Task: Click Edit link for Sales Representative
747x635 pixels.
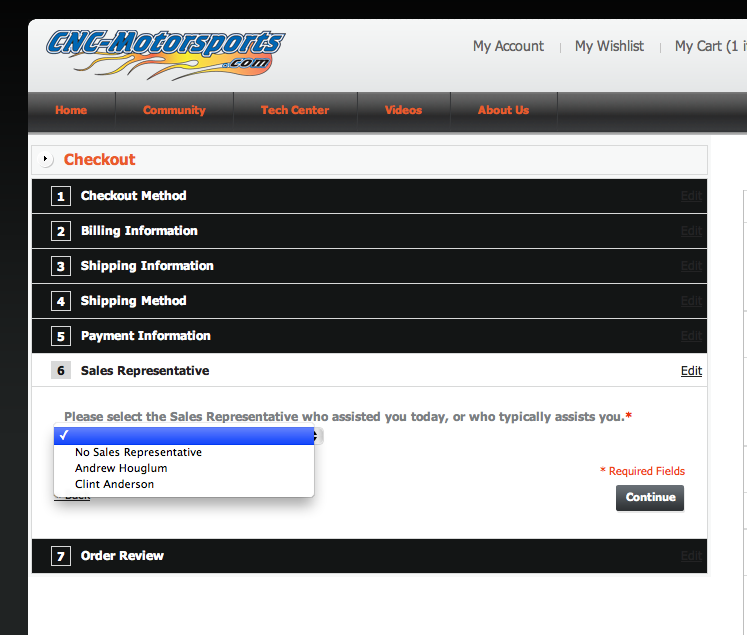Action: [691, 371]
